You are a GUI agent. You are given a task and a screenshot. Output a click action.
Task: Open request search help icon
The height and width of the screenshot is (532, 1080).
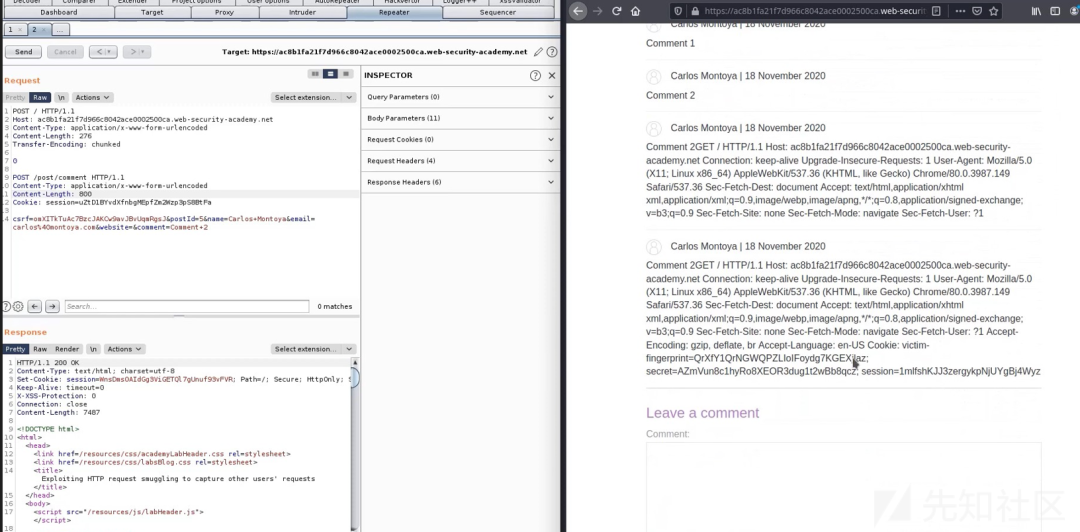(6, 307)
